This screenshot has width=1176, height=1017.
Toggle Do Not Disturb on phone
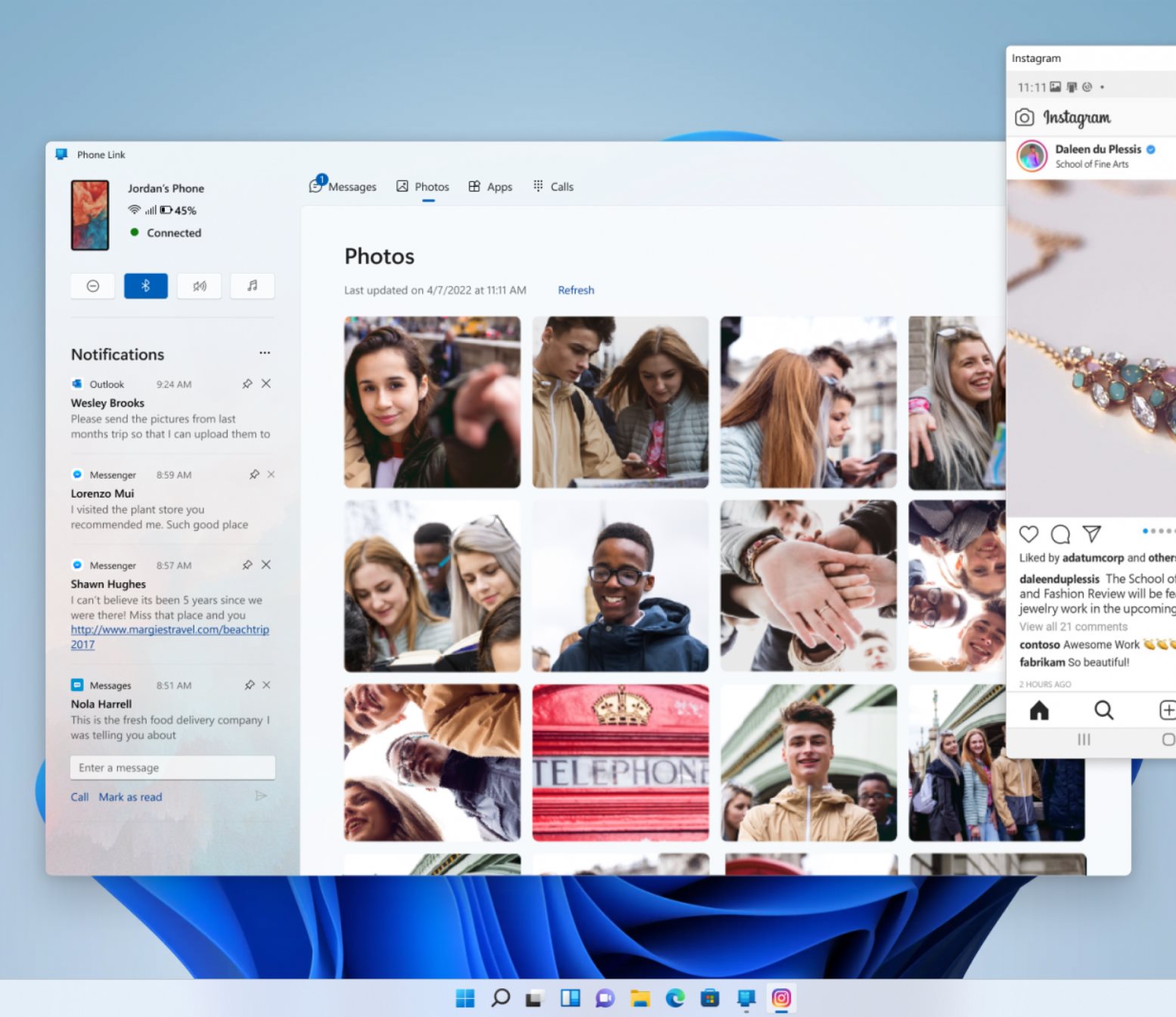pyautogui.click(x=92, y=286)
